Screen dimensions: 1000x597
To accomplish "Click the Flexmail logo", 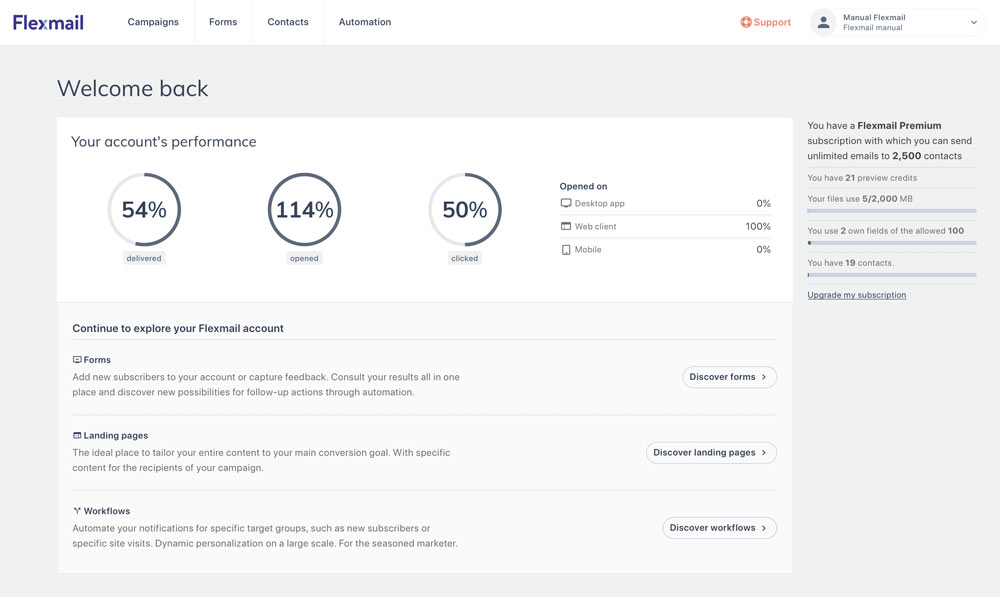I will click(48, 22).
